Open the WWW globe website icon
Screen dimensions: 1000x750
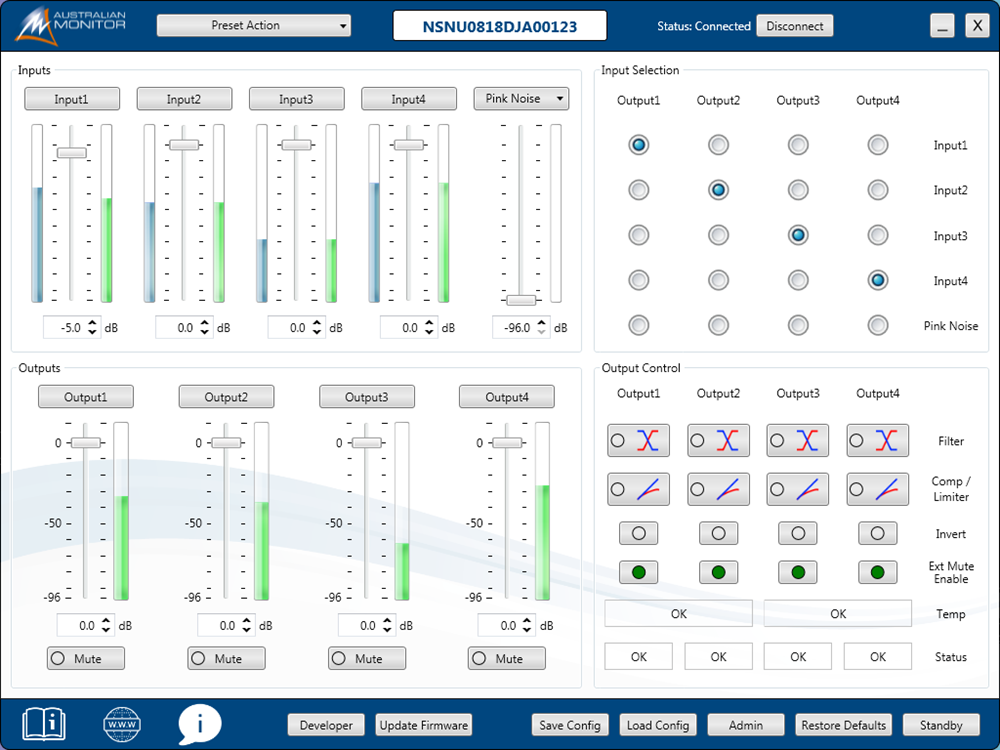tap(122, 723)
